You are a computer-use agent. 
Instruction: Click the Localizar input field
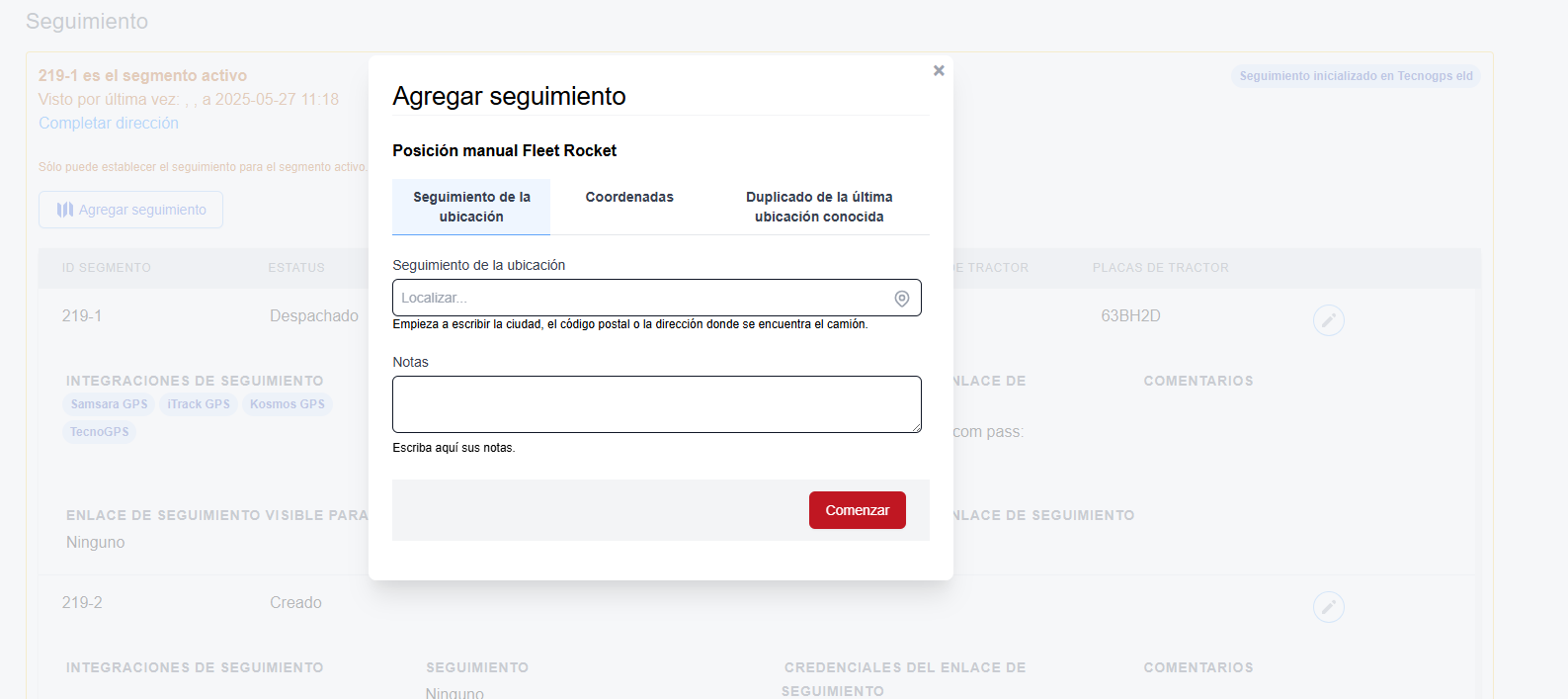tap(657, 298)
